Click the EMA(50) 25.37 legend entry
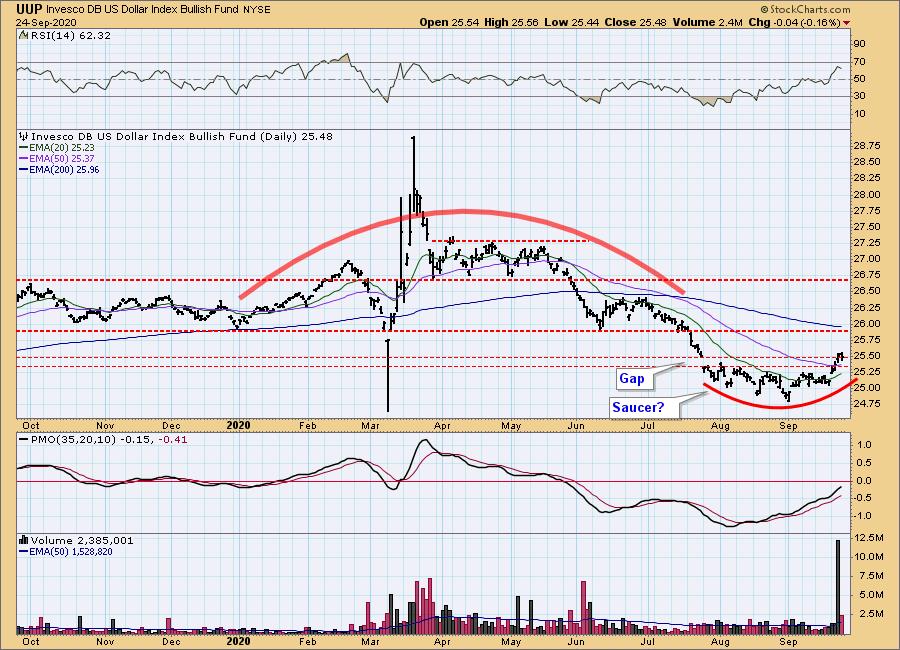 click(x=57, y=158)
